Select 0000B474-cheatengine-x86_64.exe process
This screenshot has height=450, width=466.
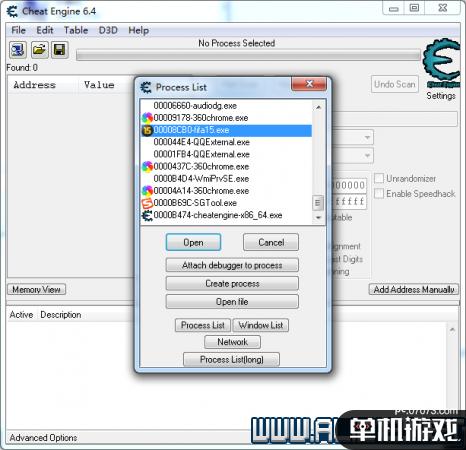(226, 215)
